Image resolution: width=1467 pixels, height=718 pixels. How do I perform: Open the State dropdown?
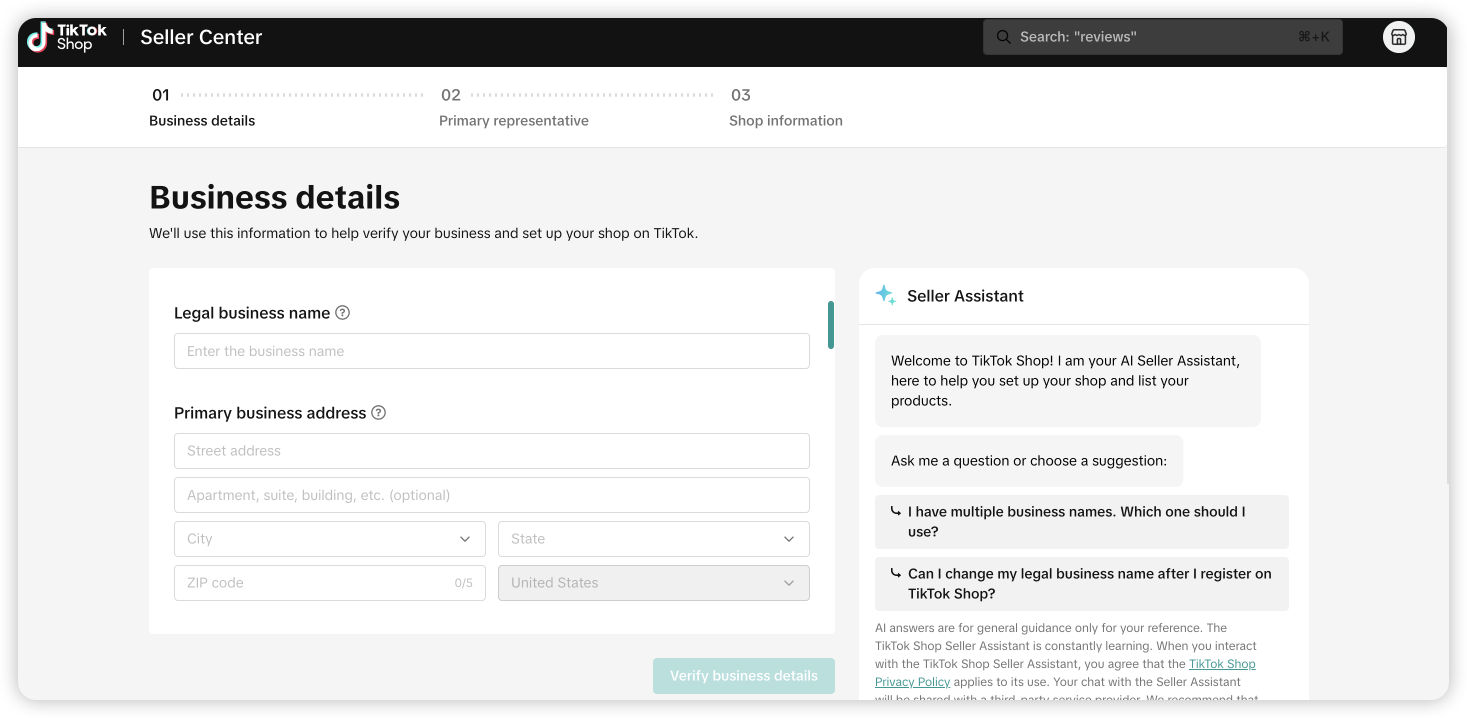click(654, 539)
